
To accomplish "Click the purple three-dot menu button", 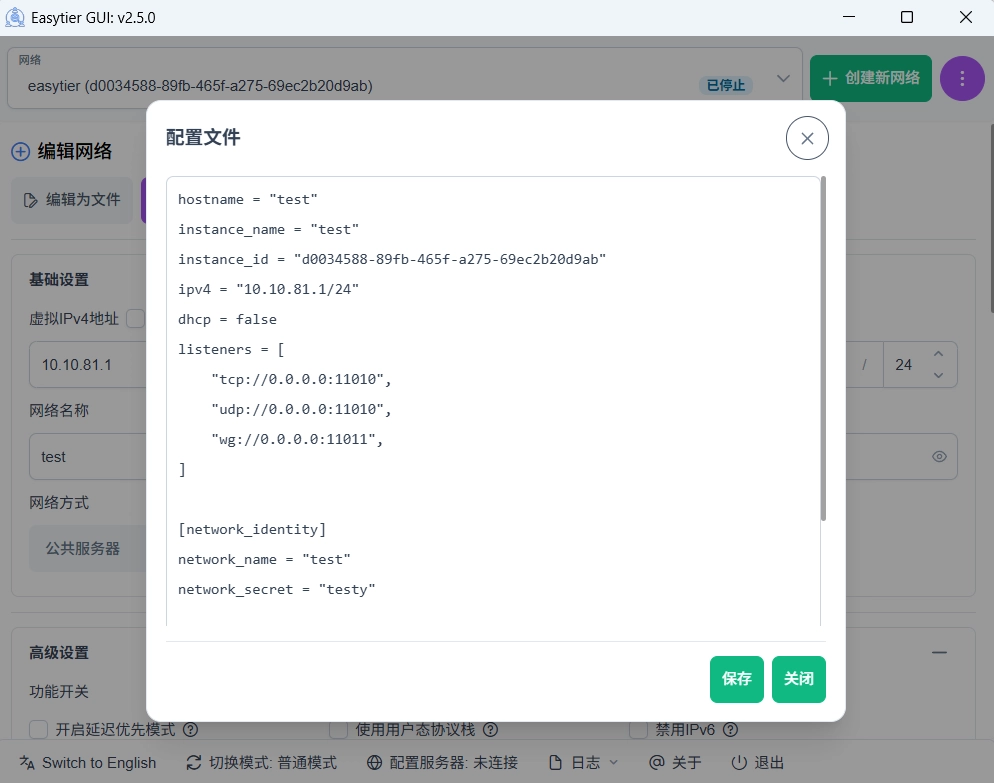I will click(962, 78).
